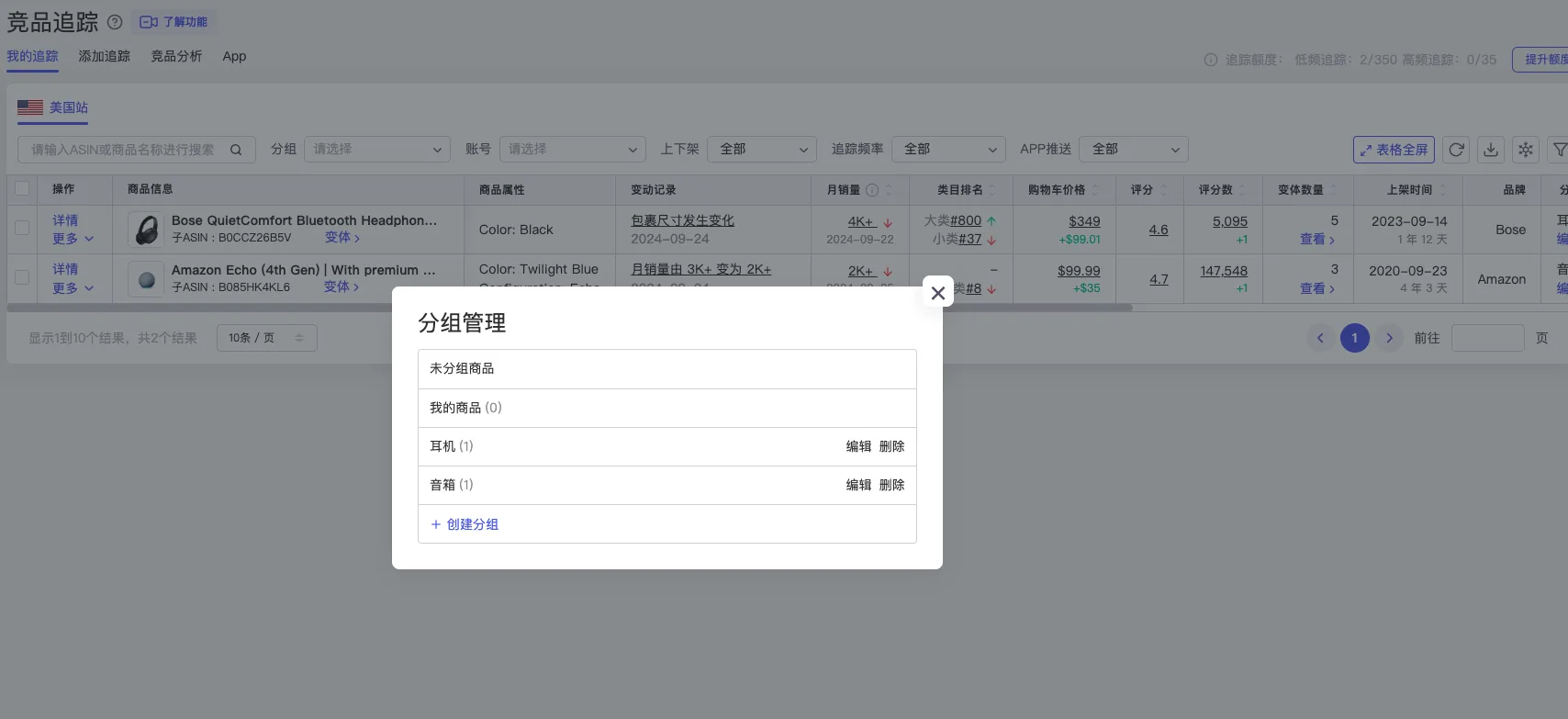Click the Amazon Echo product thumbnail
This screenshot has height=719, width=1568.
tap(147, 279)
